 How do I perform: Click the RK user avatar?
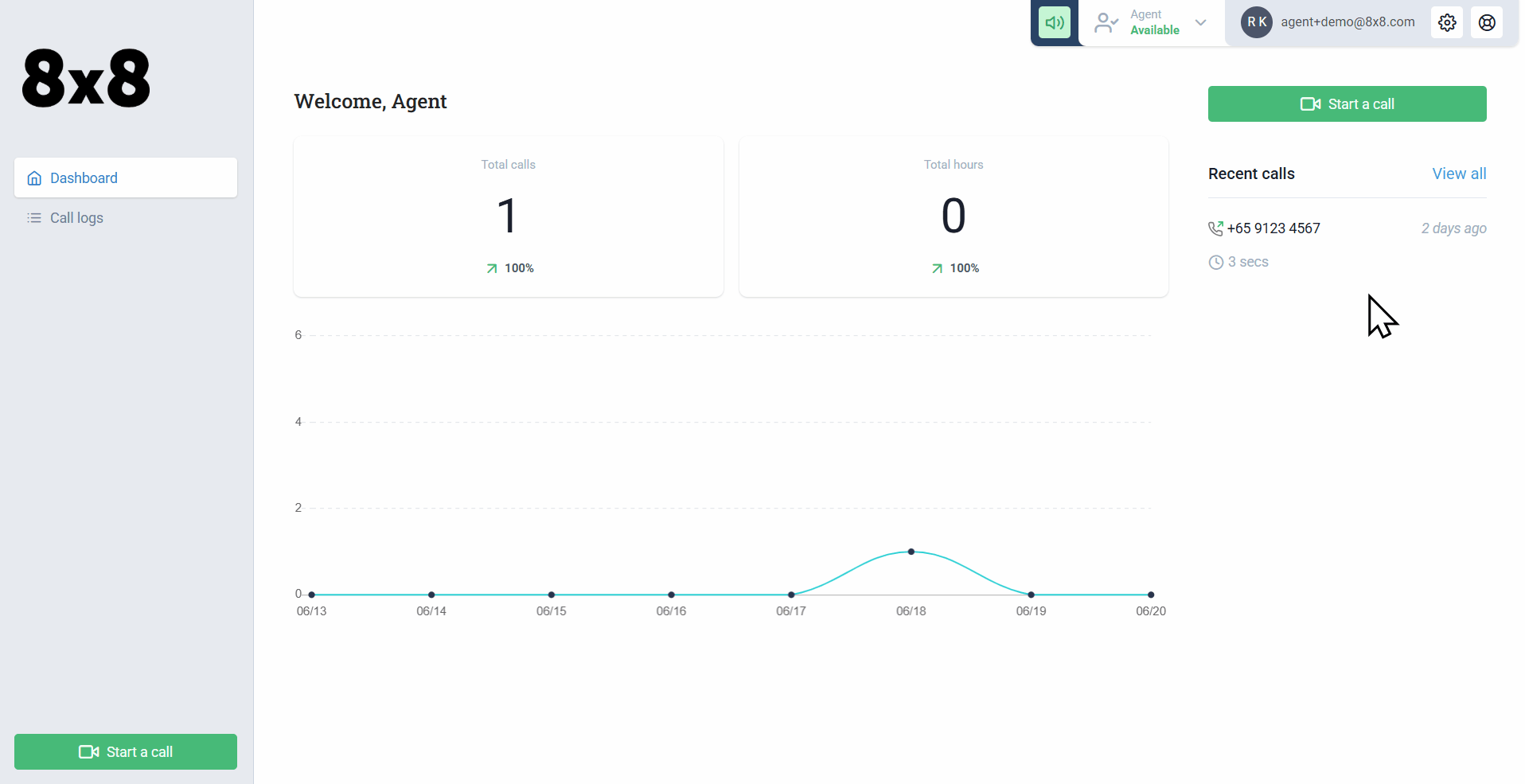[1256, 22]
